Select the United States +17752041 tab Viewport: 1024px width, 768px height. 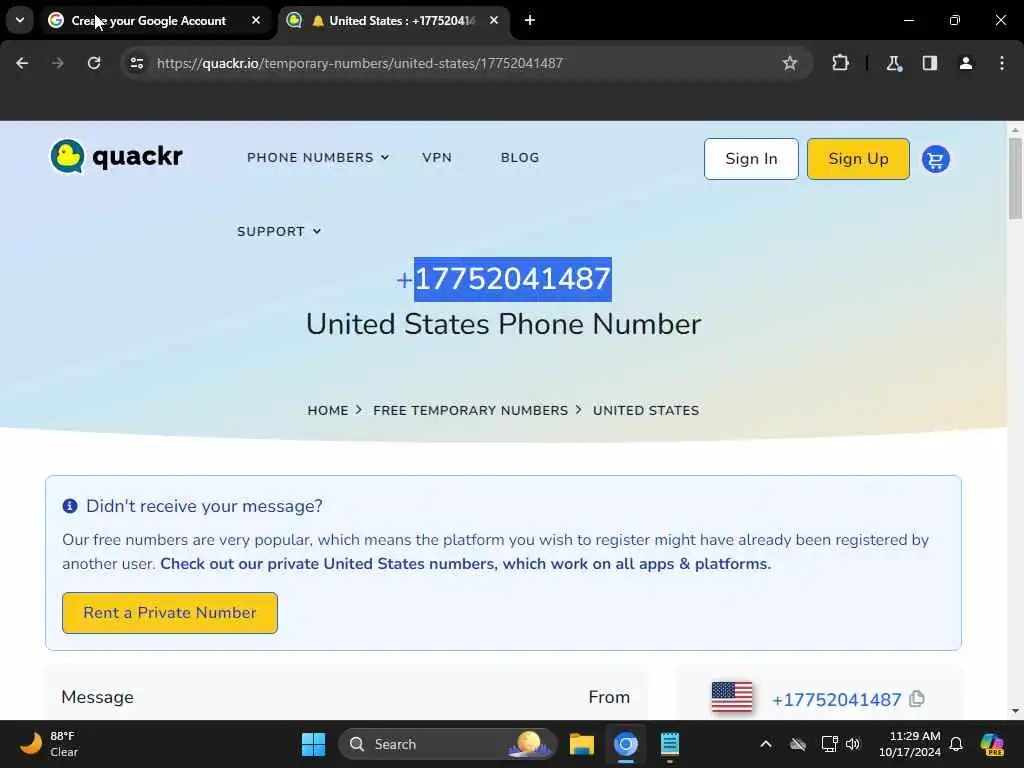[392, 20]
